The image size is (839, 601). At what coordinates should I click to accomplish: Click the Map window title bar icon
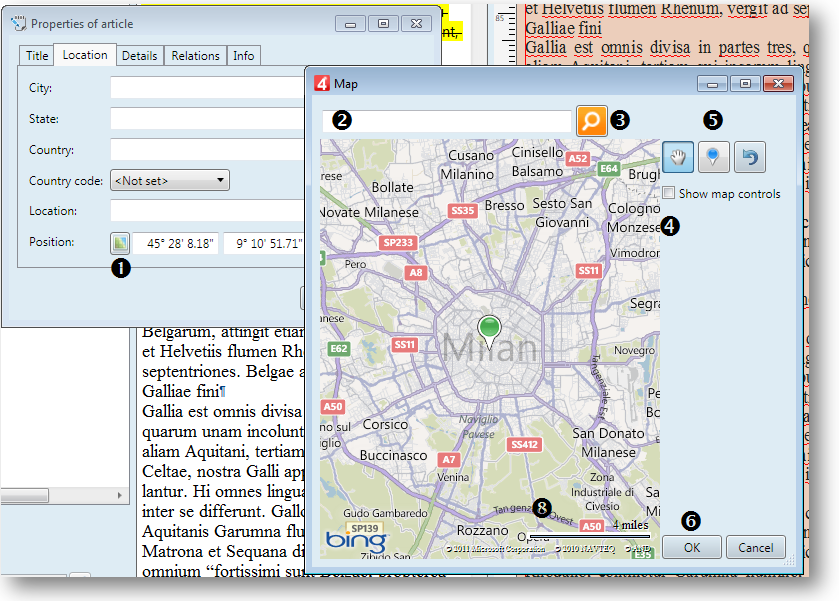322,84
